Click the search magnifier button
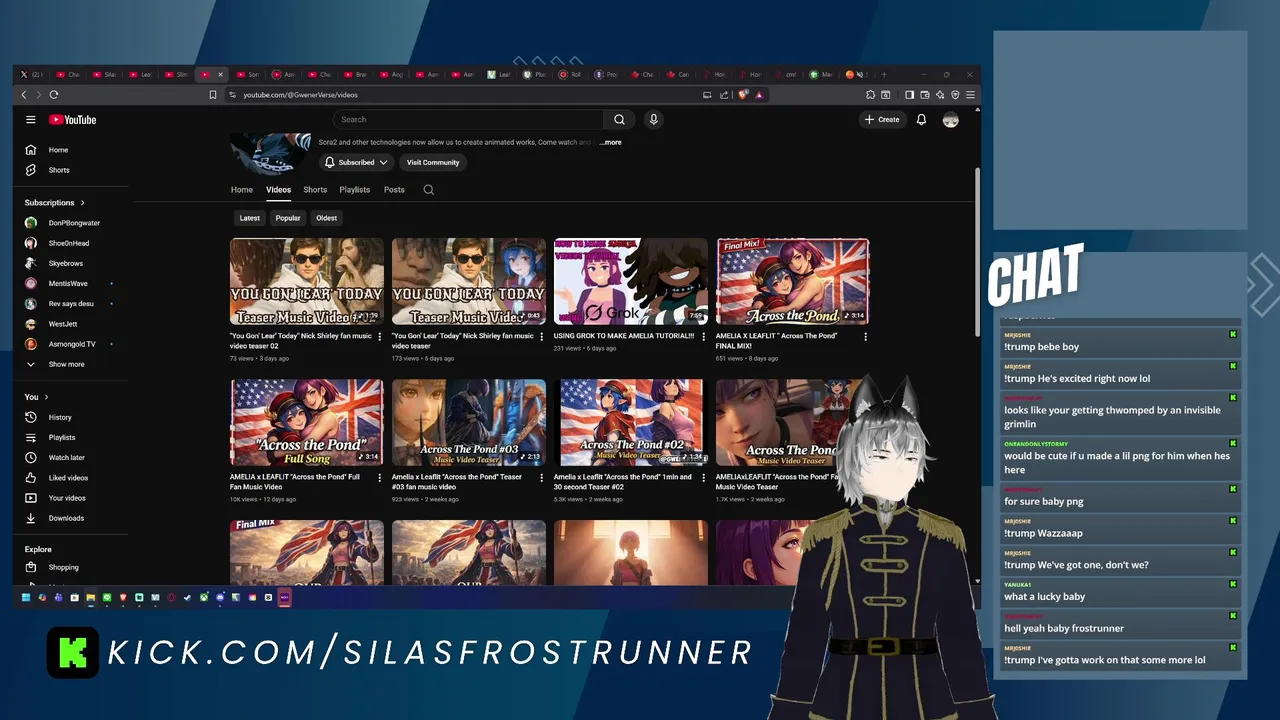 pyautogui.click(x=619, y=120)
